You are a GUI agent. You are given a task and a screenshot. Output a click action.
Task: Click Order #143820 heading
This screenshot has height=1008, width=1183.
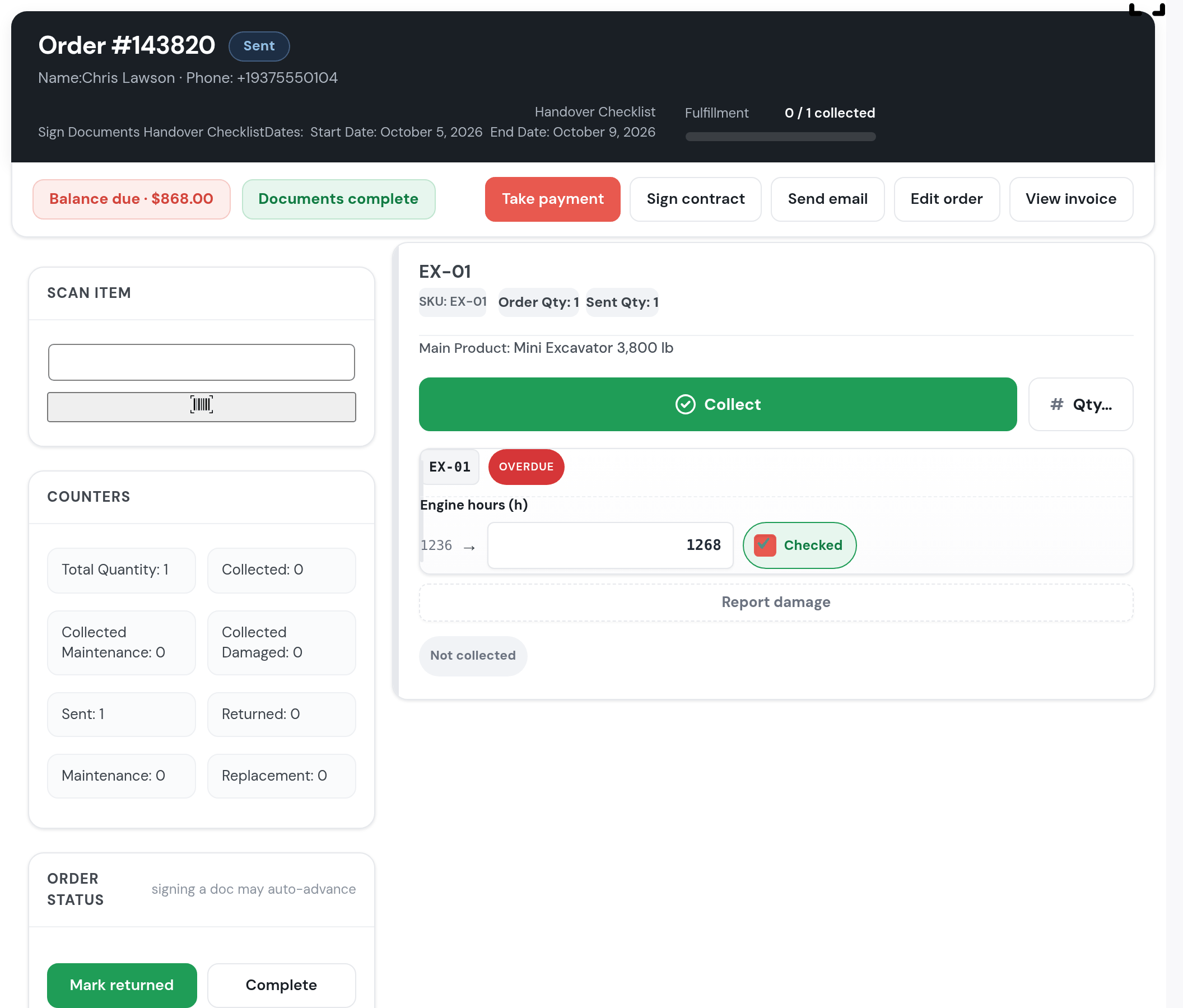tap(127, 45)
